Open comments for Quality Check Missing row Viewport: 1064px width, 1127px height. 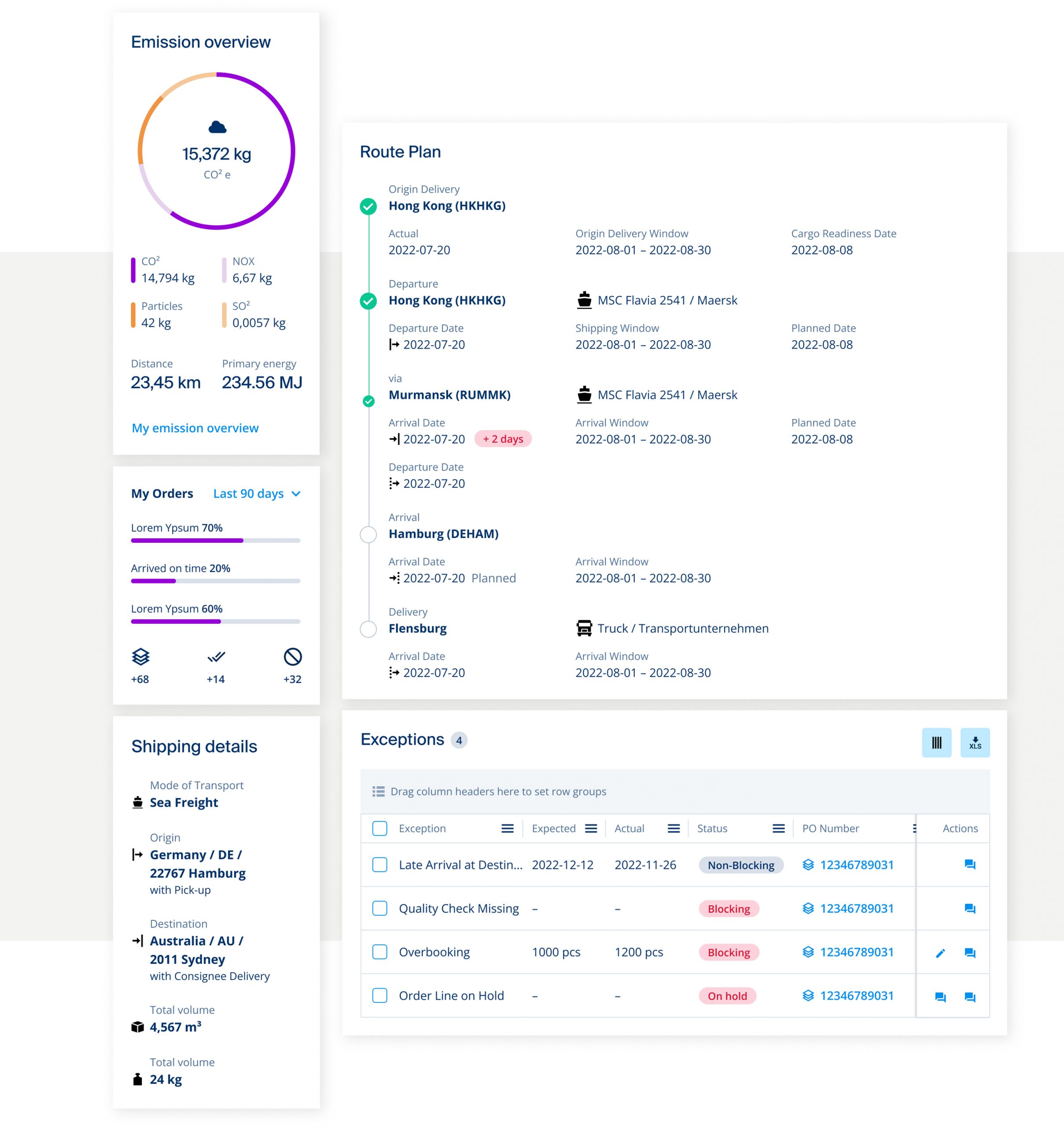(969, 909)
